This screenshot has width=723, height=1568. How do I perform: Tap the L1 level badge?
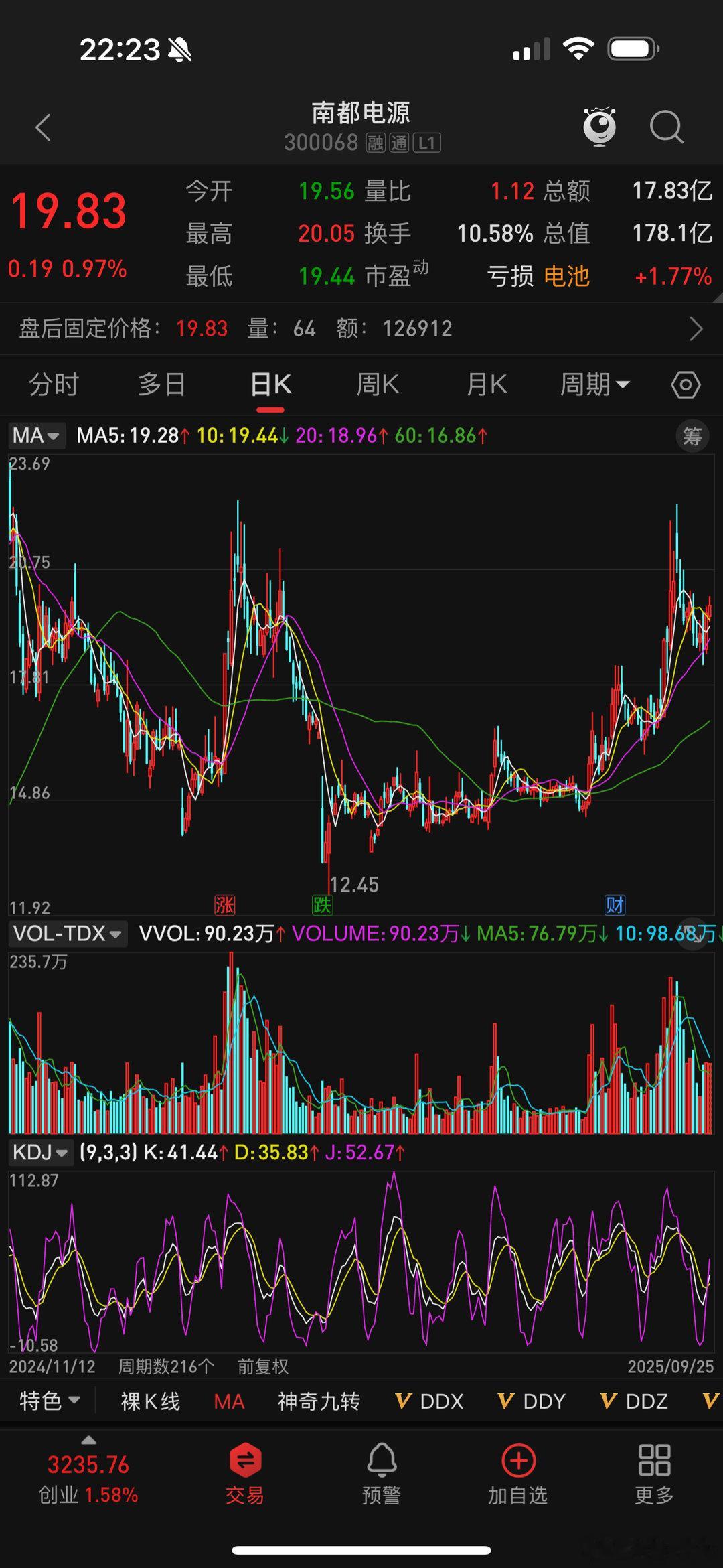(427, 143)
